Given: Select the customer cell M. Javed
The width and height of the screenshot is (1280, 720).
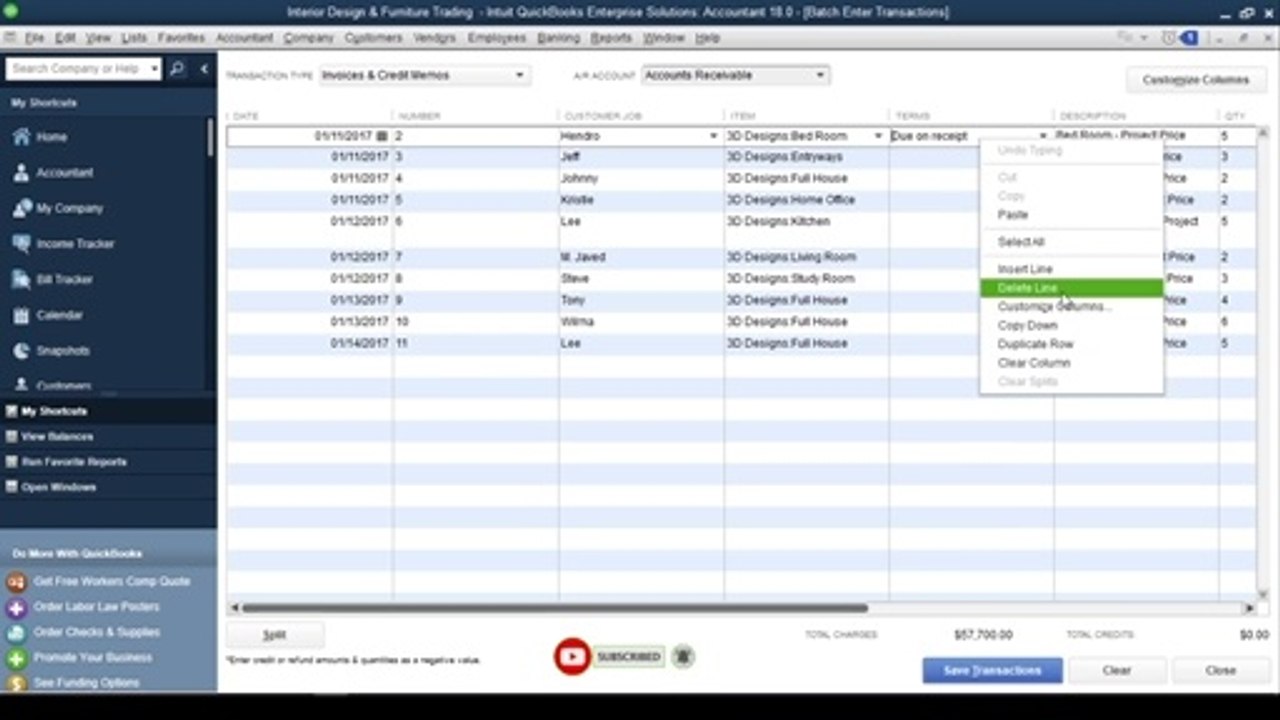Looking at the screenshot, I should [641, 258].
